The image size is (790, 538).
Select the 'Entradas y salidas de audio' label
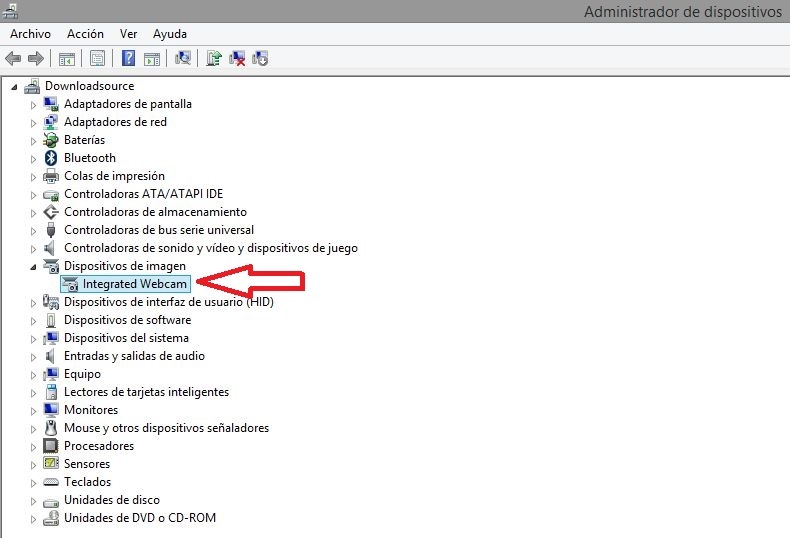click(135, 356)
